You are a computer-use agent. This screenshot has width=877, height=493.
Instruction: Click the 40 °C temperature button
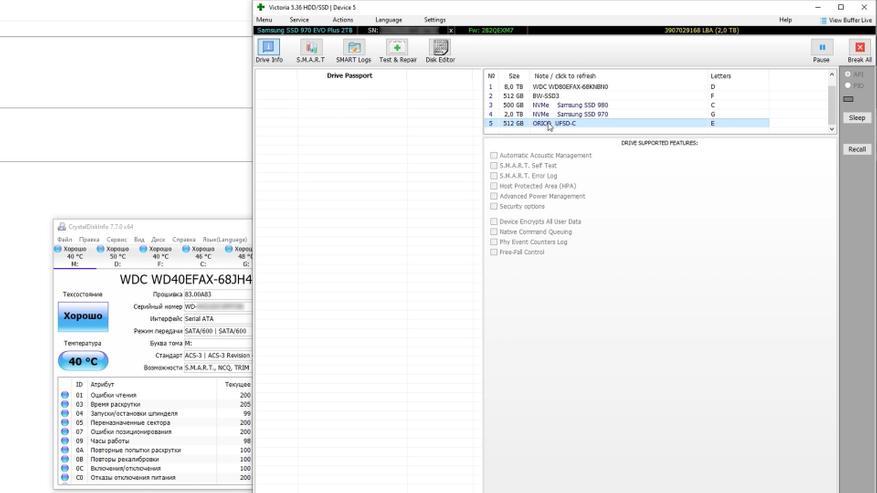point(83,361)
